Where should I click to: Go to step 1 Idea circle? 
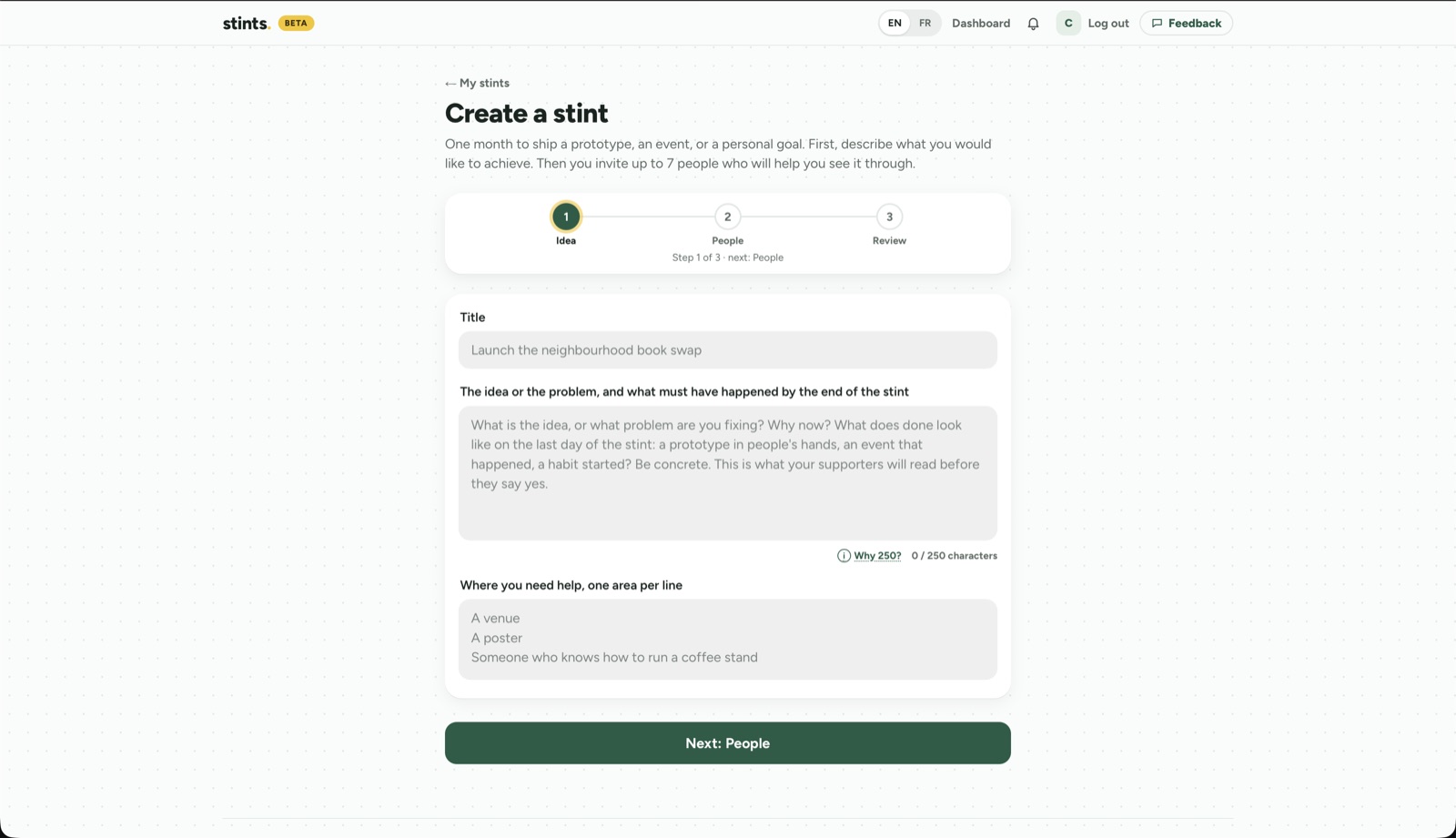point(566,217)
